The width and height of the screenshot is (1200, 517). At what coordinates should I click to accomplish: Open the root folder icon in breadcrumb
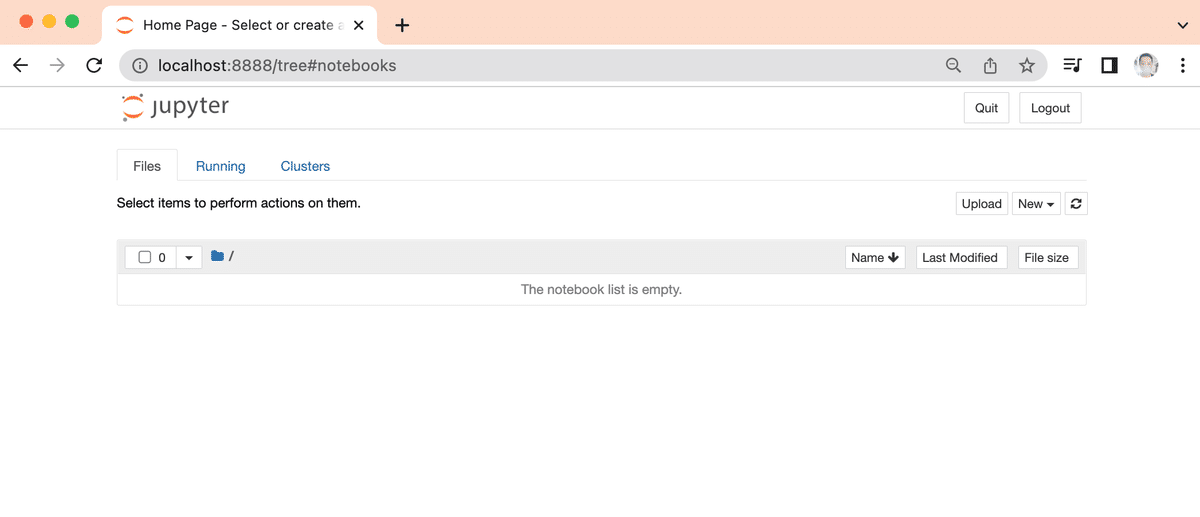tap(217, 257)
